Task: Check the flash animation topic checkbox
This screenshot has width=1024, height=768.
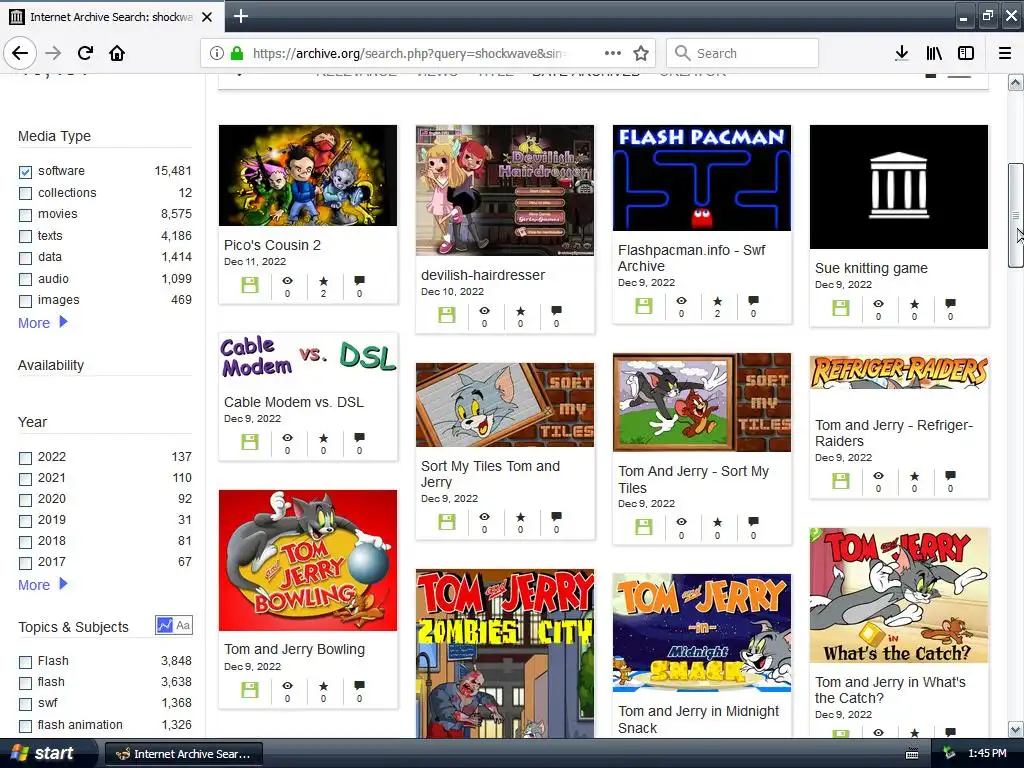Action: [25, 726]
